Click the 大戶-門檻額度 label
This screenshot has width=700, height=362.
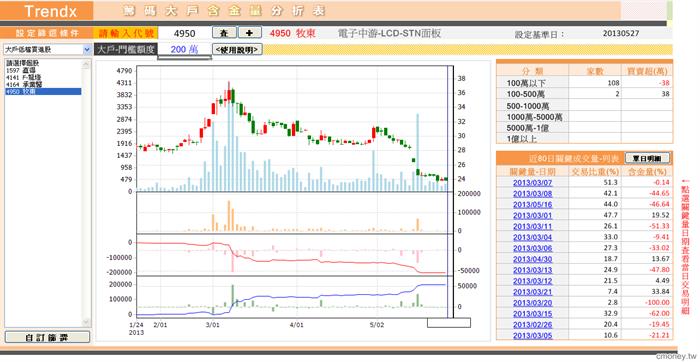(x=125, y=50)
